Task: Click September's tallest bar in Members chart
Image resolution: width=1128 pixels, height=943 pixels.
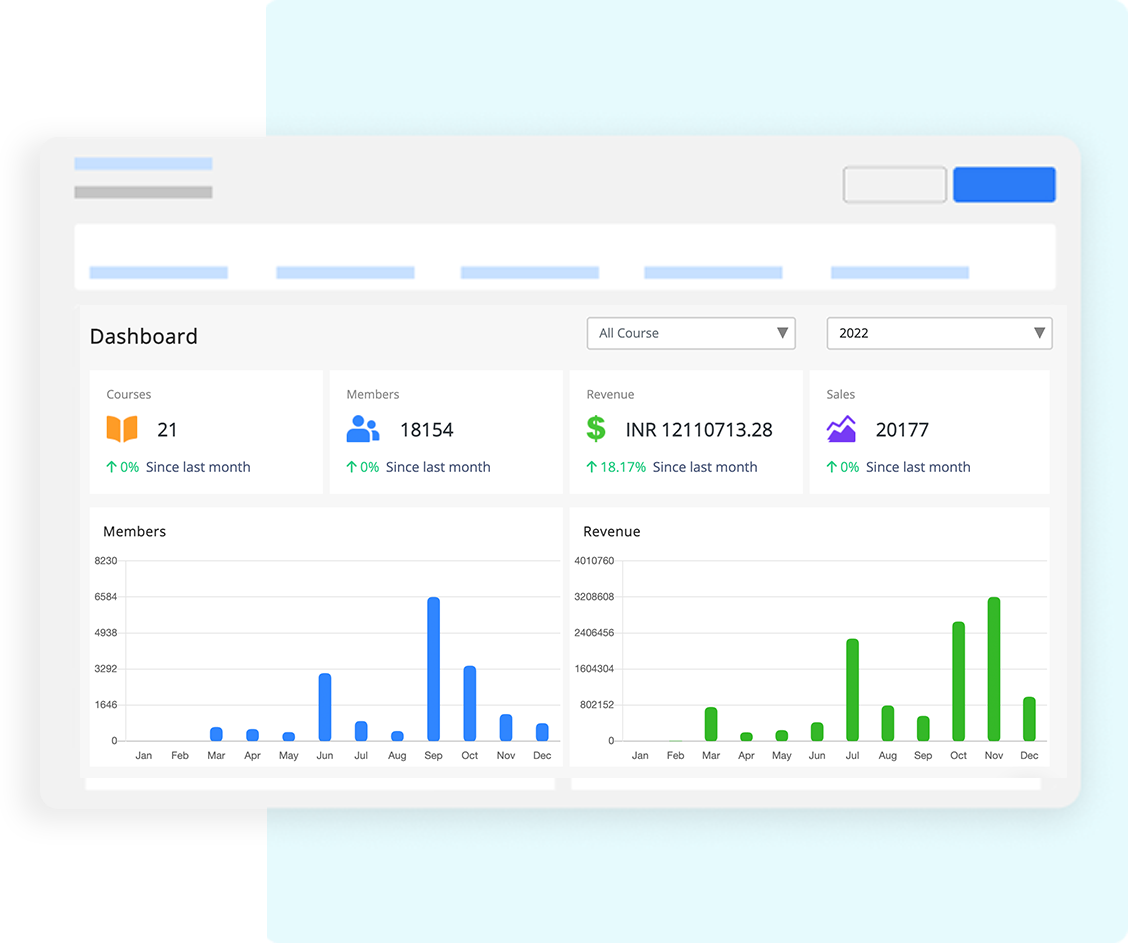Action: click(x=433, y=665)
